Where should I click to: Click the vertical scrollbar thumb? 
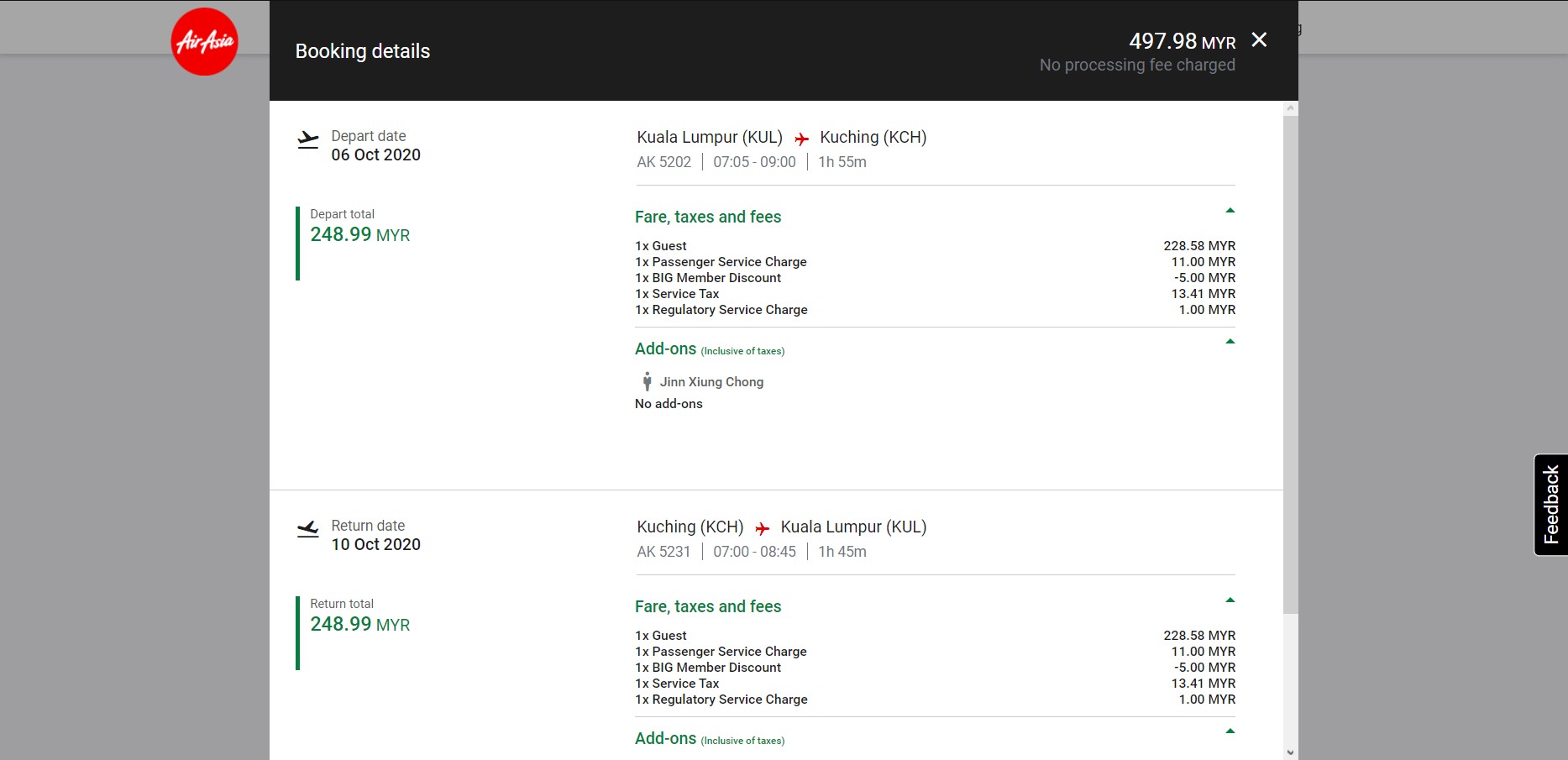(x=1291, y=361)
